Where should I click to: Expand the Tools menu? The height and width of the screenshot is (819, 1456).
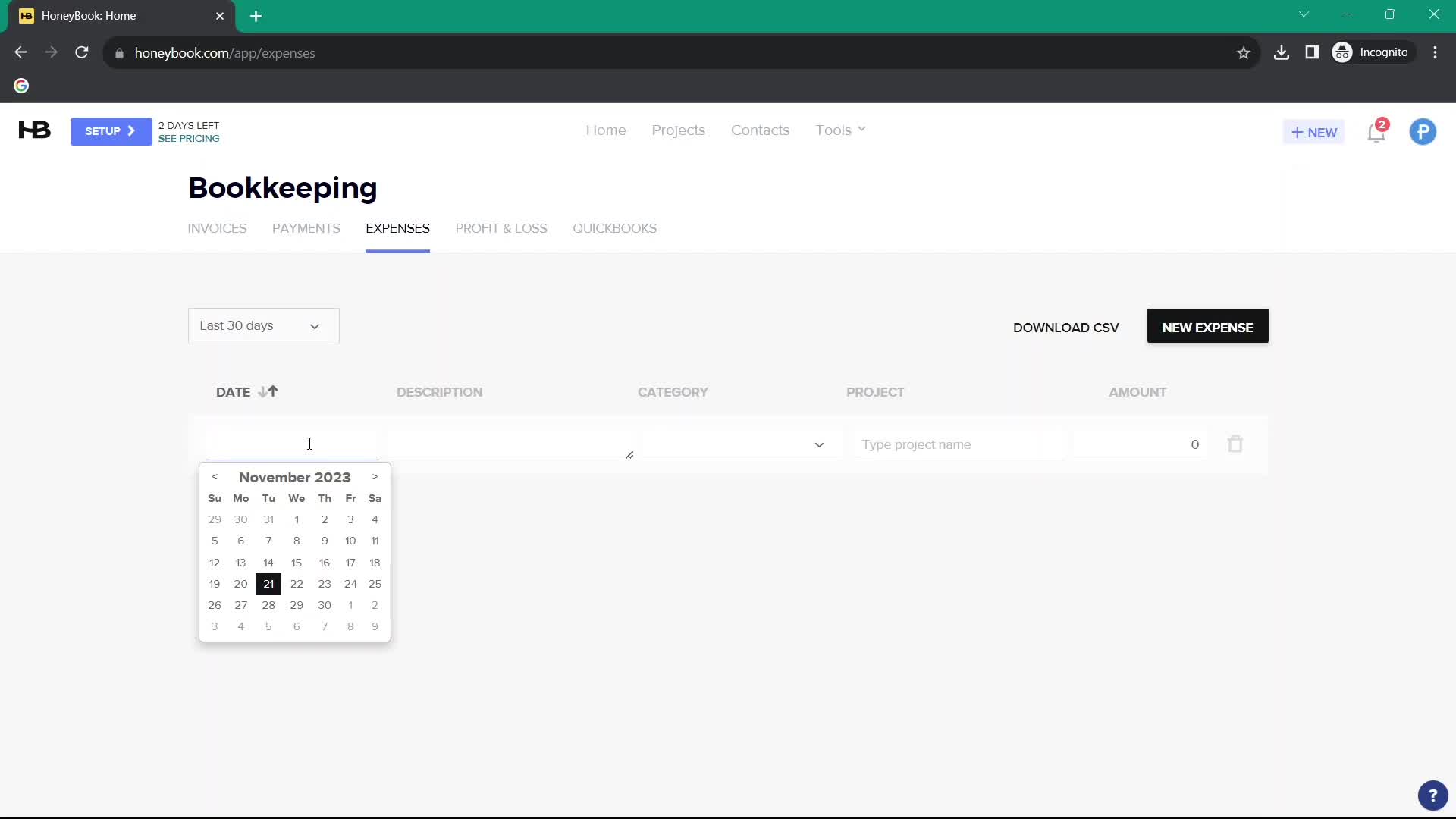(x=840, y=130)
